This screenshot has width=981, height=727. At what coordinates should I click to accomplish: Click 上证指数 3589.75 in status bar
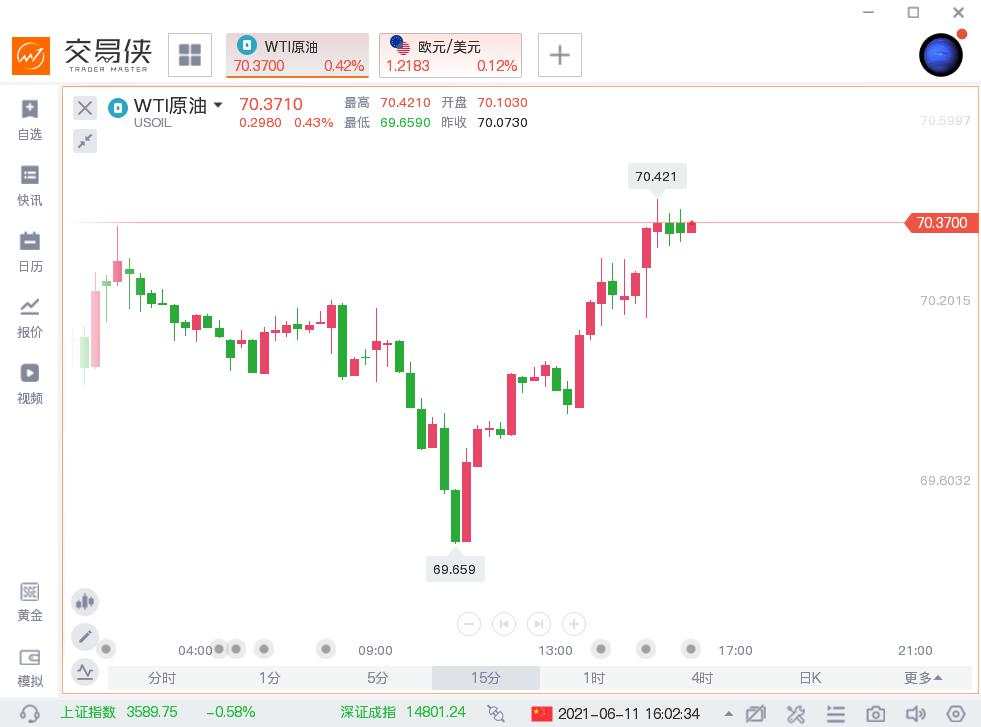coord(119,712)
